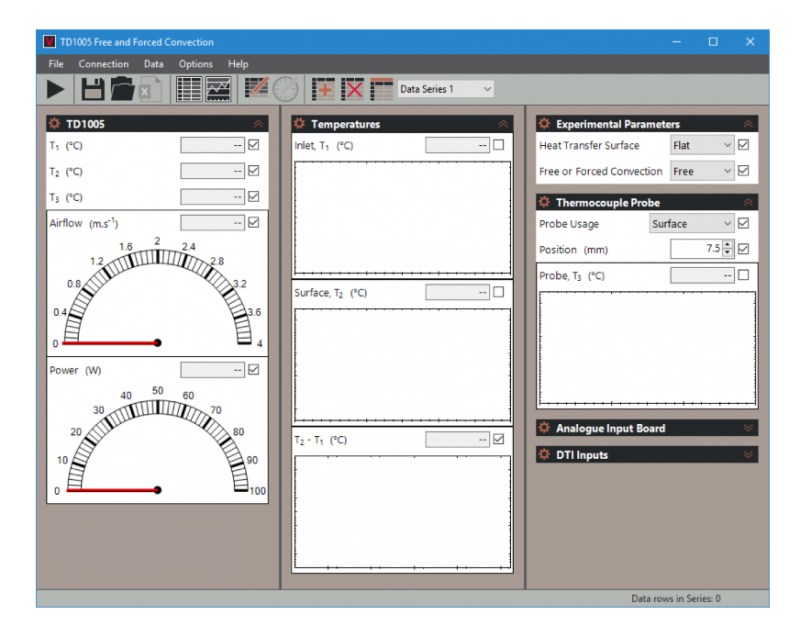Toggle the T₂ - T₁ checkbox

pos(498,439)
